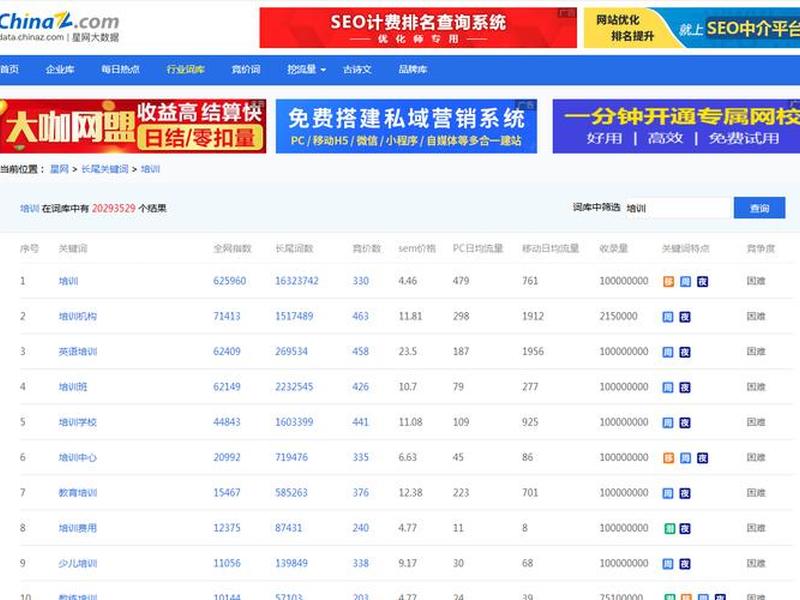This screenshot has height=600, width=800.
Task: Click index value 44843
Action: pos(227,422)
